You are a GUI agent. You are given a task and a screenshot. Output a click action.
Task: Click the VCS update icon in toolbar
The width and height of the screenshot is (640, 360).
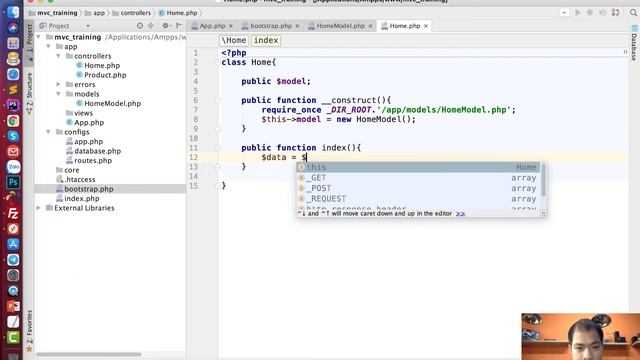click(616, 13)
